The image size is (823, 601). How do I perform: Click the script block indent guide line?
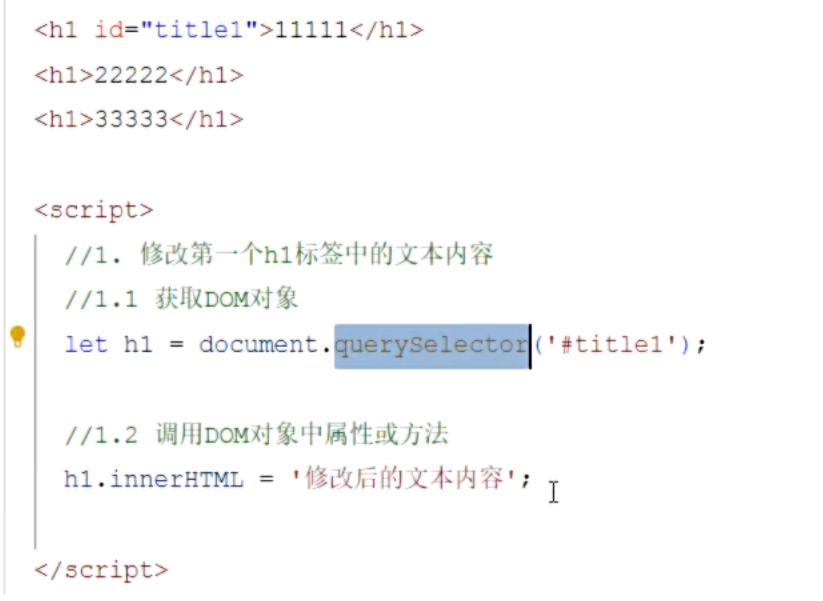click(36, 392)
